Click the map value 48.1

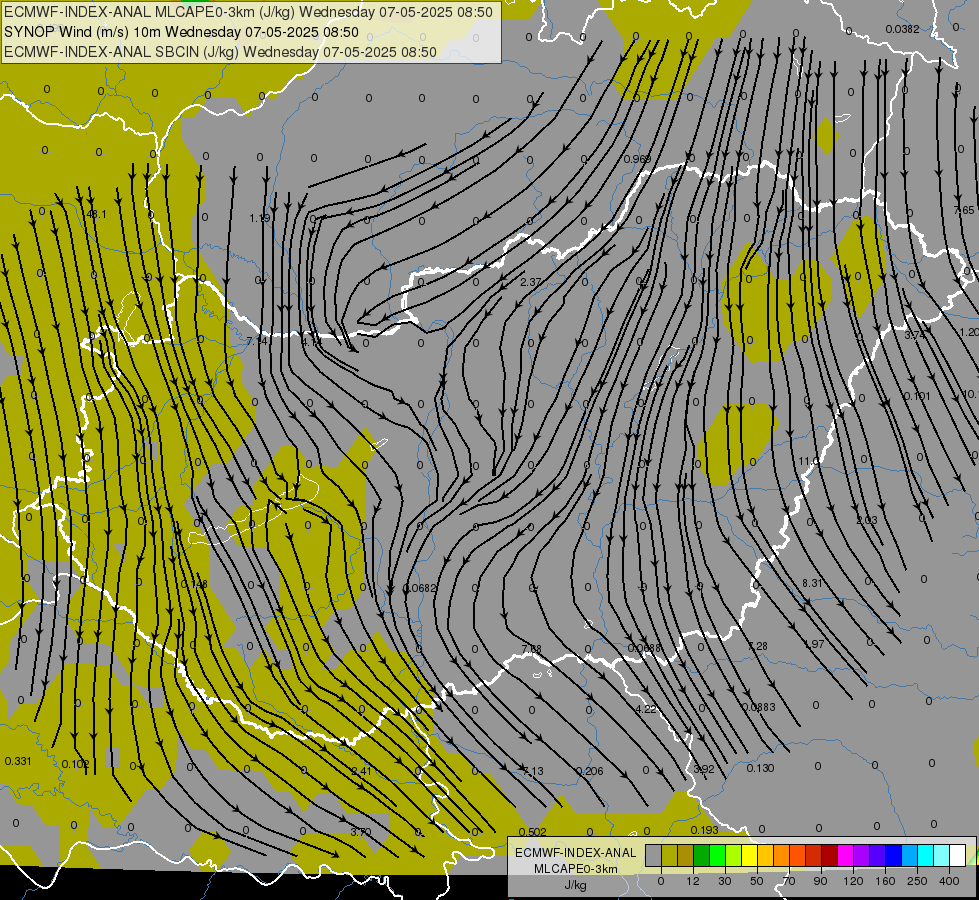96,214
